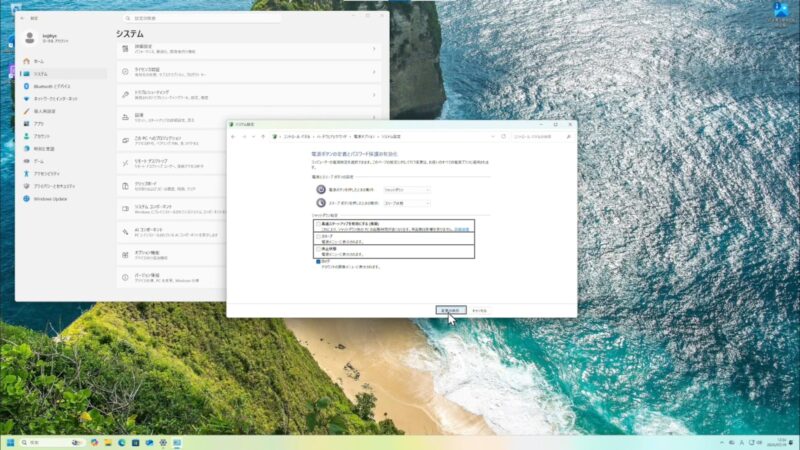Click the Settings gear icon on taskbar
Image resolution: width=800 pixels, height=450 pixels.
click(x=163, y=442)
